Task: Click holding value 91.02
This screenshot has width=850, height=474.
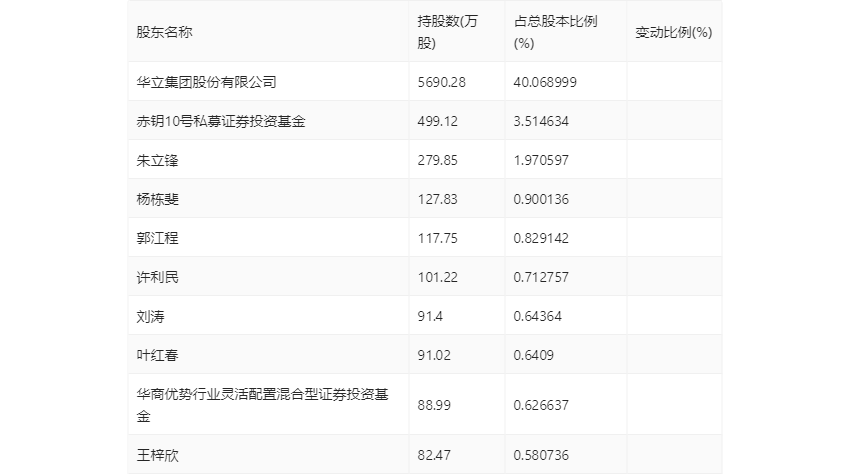Action: pyautogui.click(x=434, y=355)
